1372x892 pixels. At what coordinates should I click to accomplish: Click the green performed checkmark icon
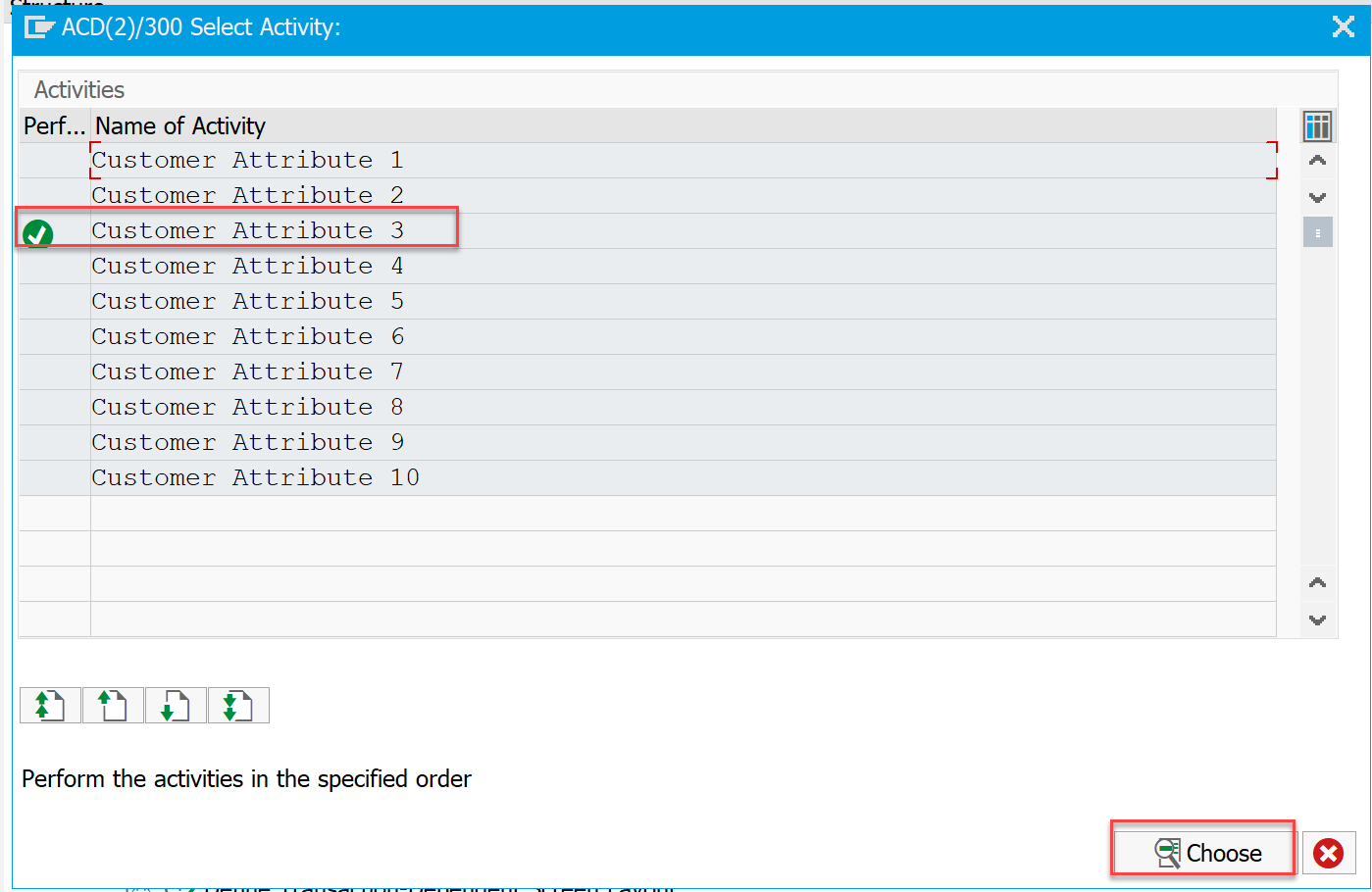pos(38,233)
